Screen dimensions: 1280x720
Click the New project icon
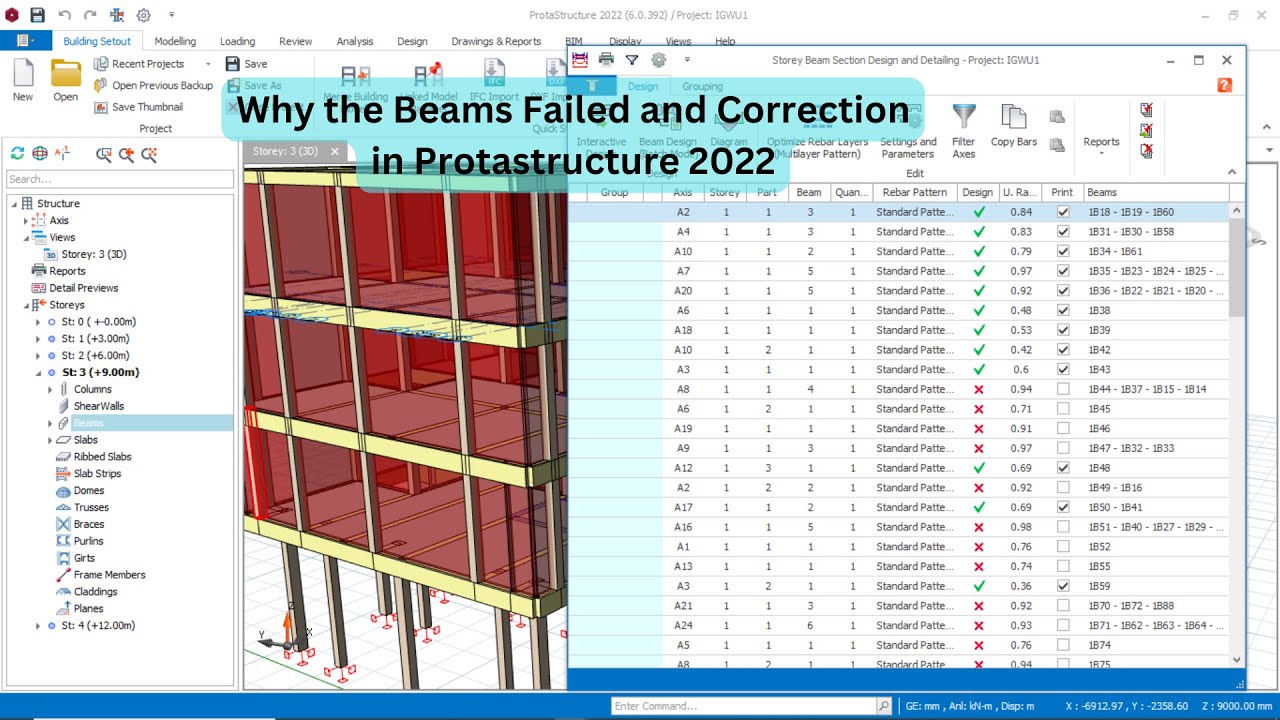[23, 73]
